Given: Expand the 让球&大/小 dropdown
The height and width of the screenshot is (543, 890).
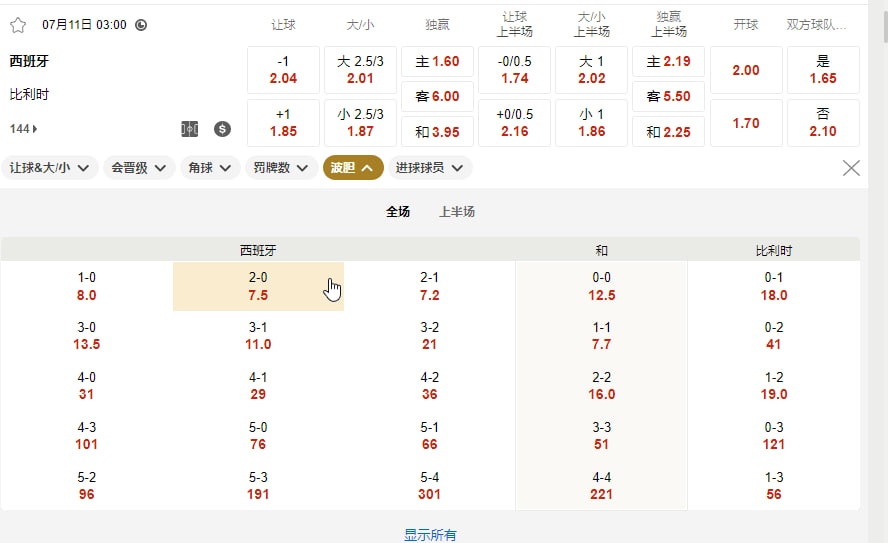Looking at the screenshot, I should click(49, 168).
